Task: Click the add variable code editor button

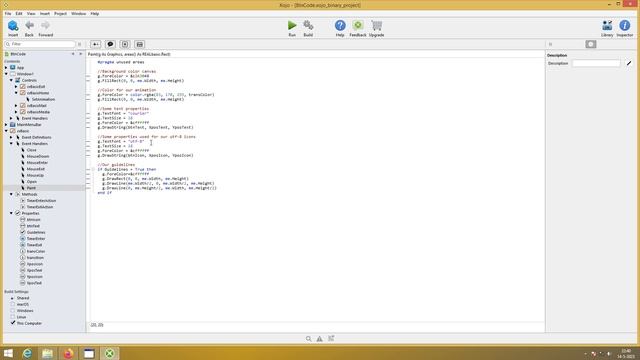Action: pyautogui.click(x=96, y=44)
